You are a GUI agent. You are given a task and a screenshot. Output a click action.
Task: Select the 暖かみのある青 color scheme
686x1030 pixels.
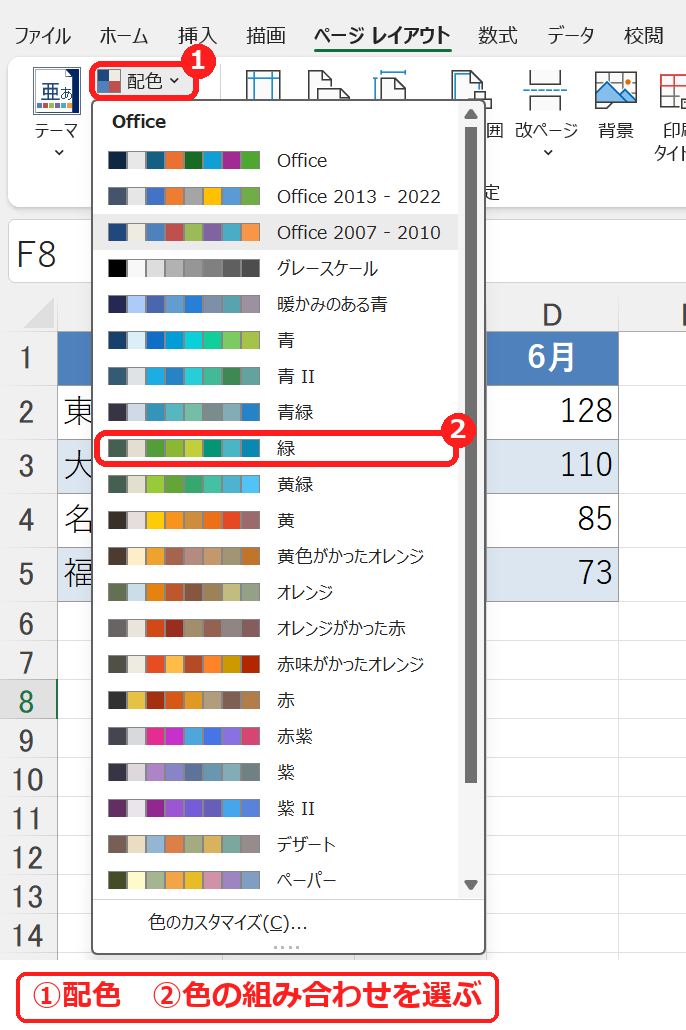coord(275,304)
